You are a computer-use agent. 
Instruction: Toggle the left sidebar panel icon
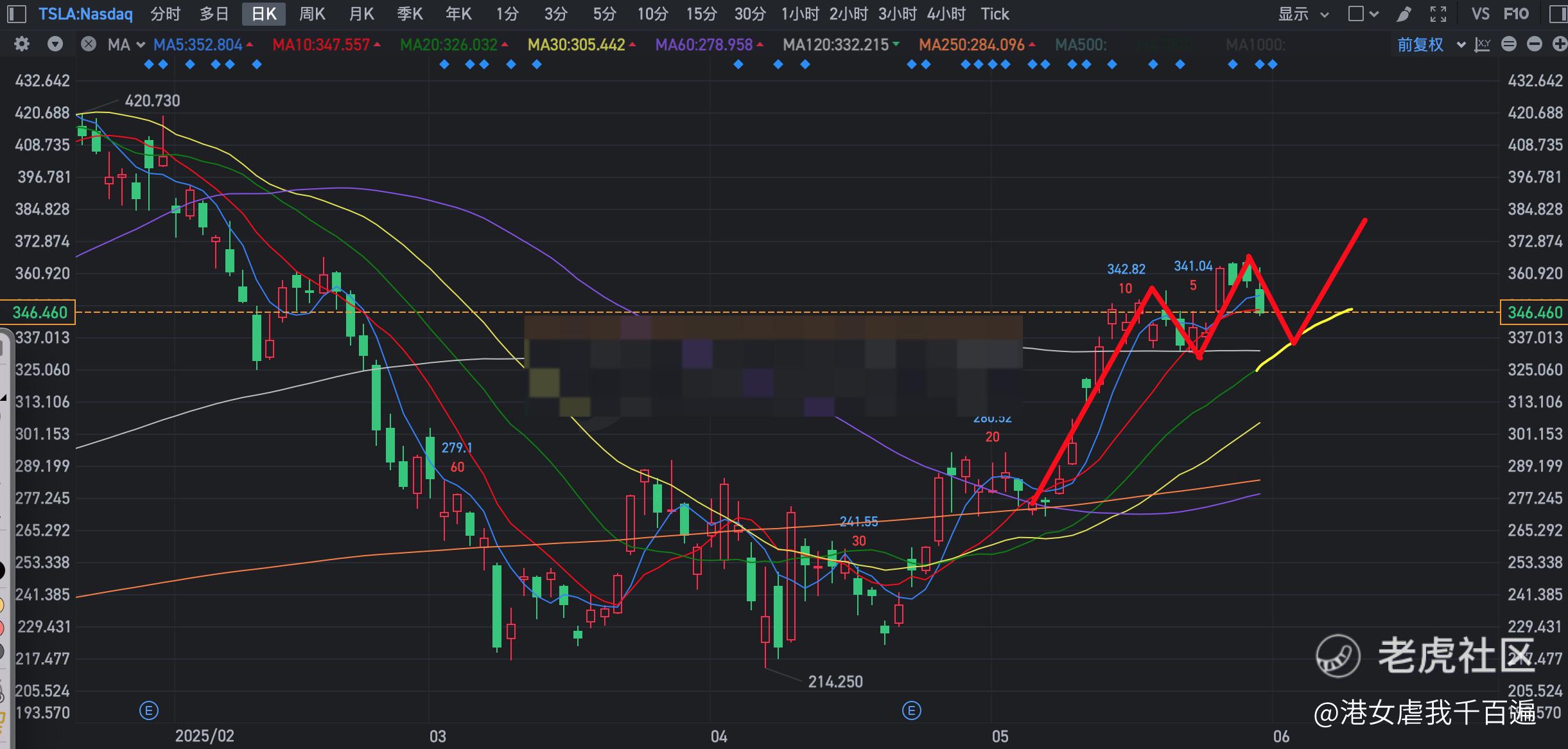[x=15, y=13]
